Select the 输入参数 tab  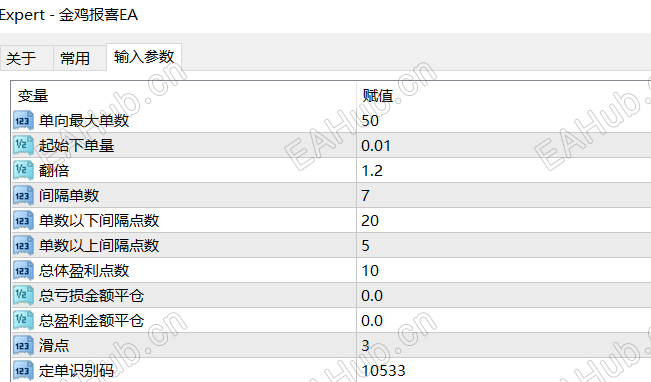(x=144, y=57)
